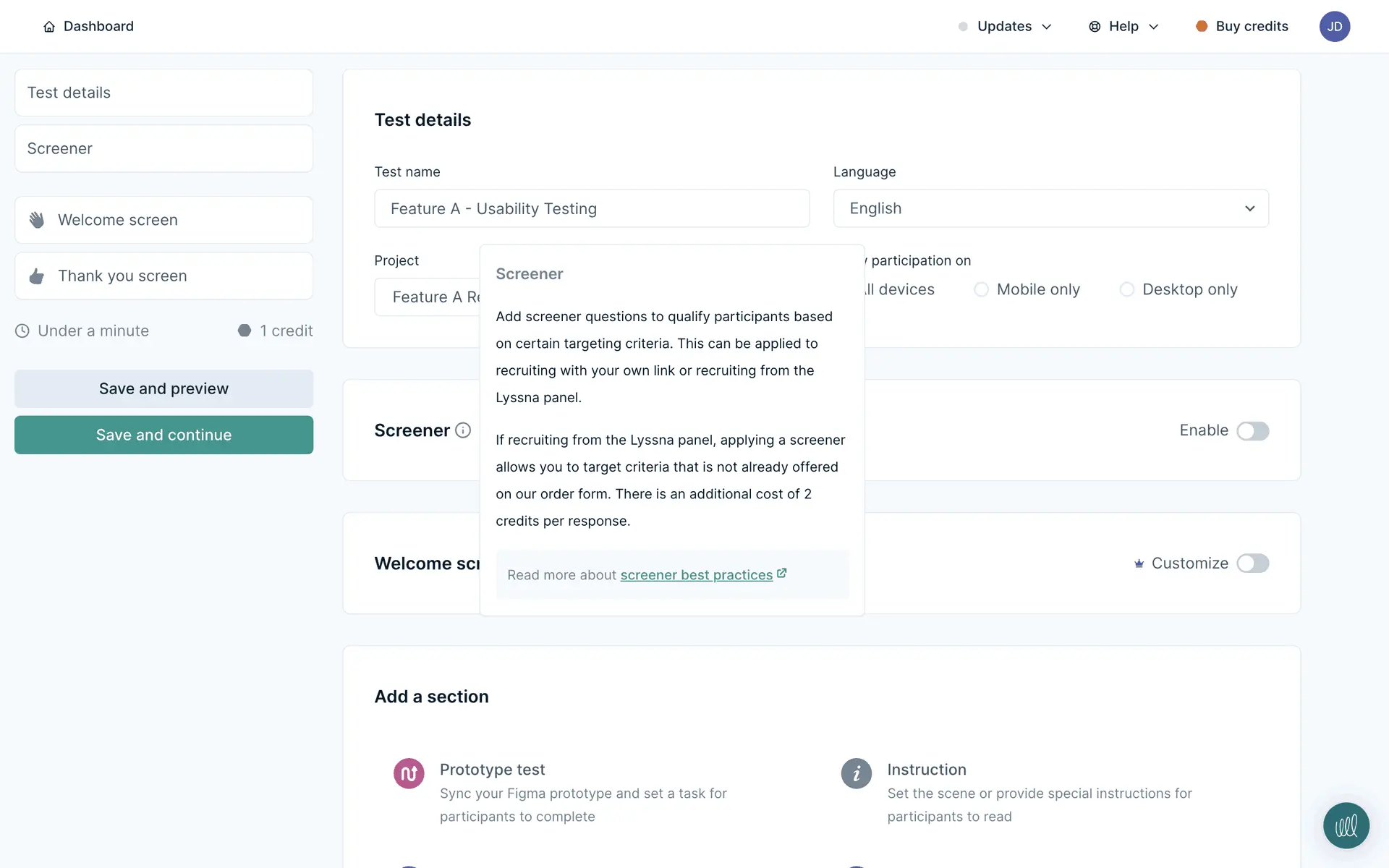Screen dimensions: 1389x868
Task: Click the Dashboard home icon
Action: [49, 27]
